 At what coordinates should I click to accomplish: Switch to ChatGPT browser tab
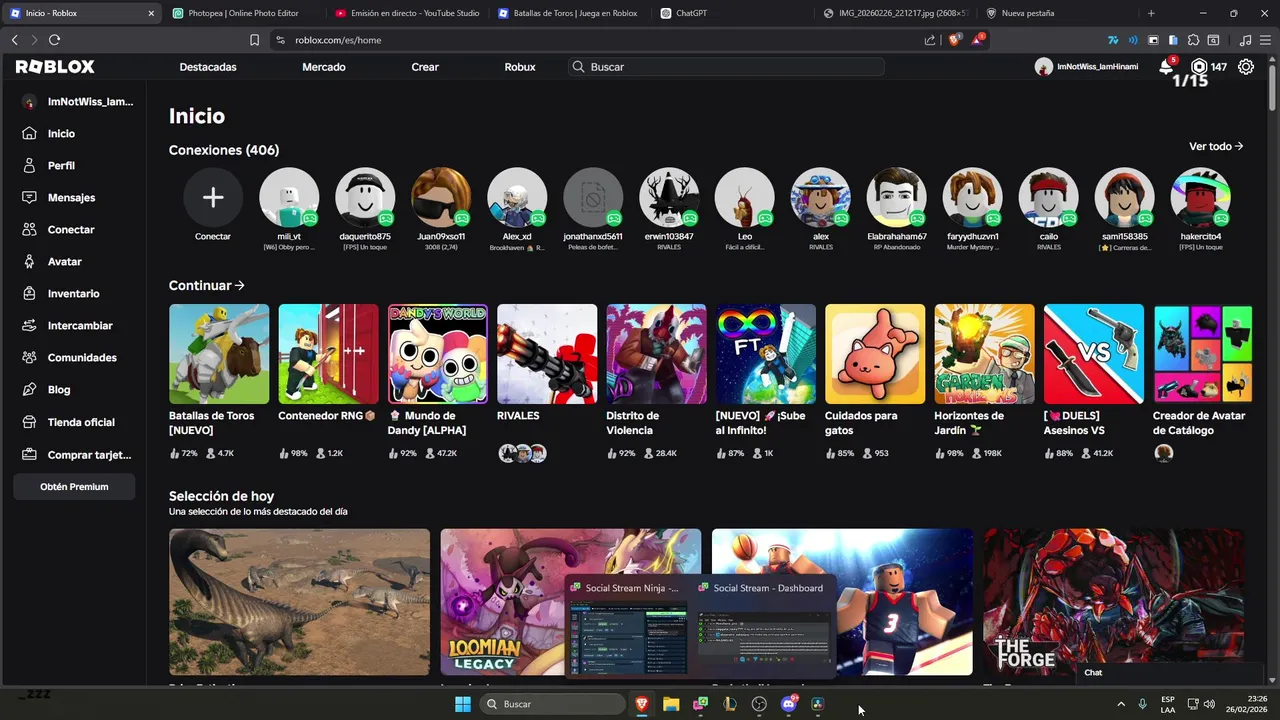point(732,13)
